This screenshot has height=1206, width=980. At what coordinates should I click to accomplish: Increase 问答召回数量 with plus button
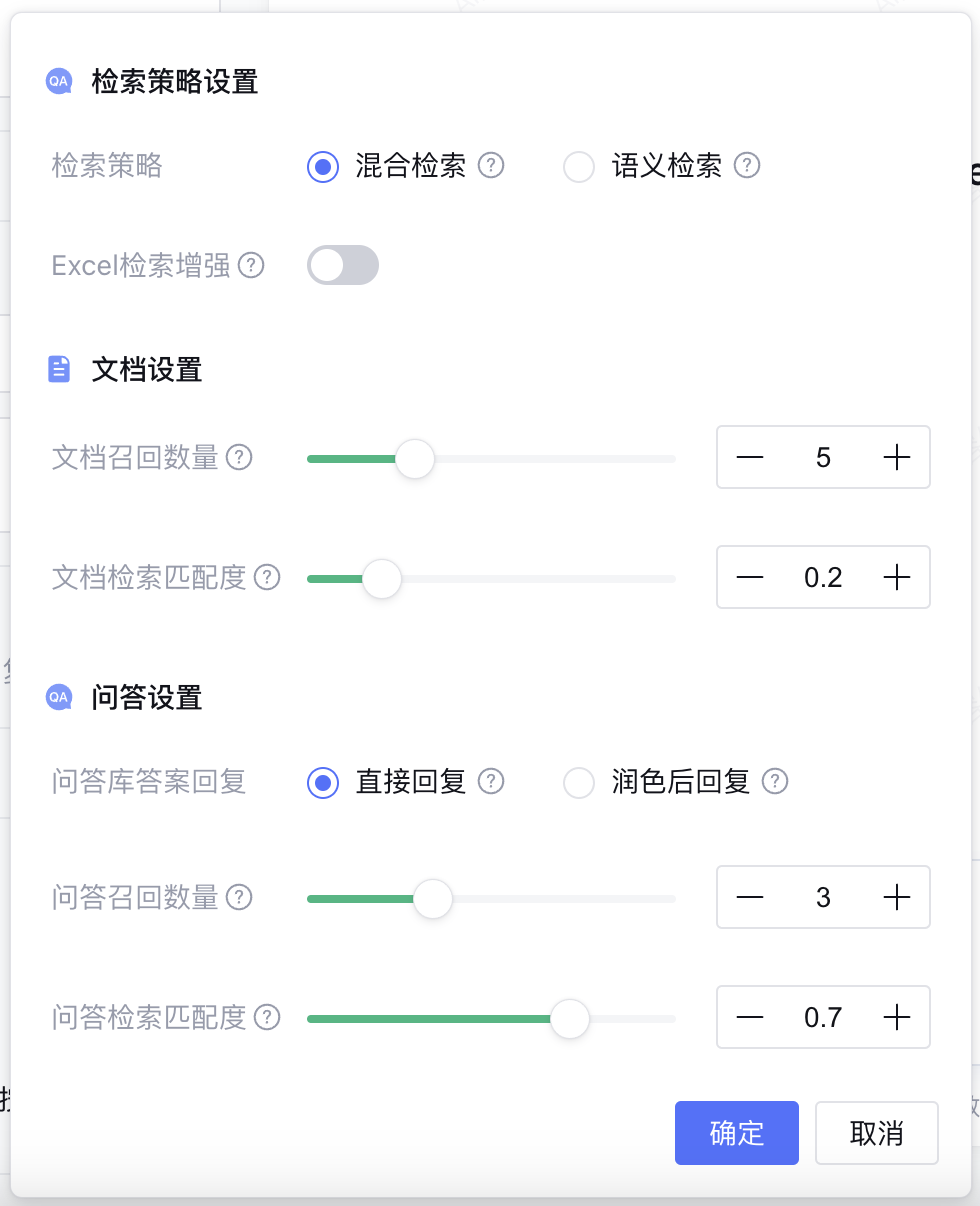coord(897,897)
